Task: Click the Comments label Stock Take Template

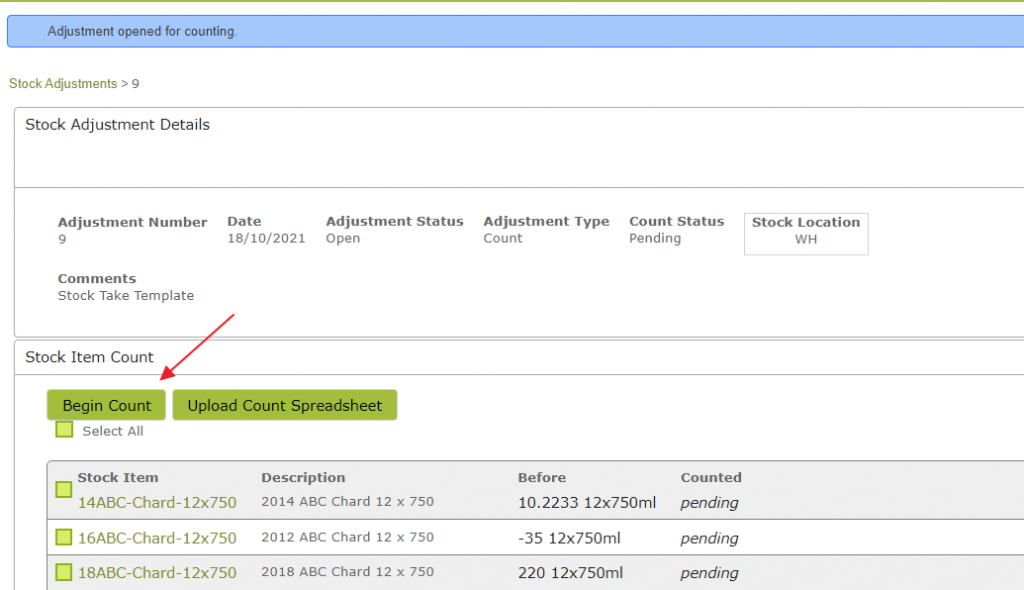Action: click(x=126, y=295)
